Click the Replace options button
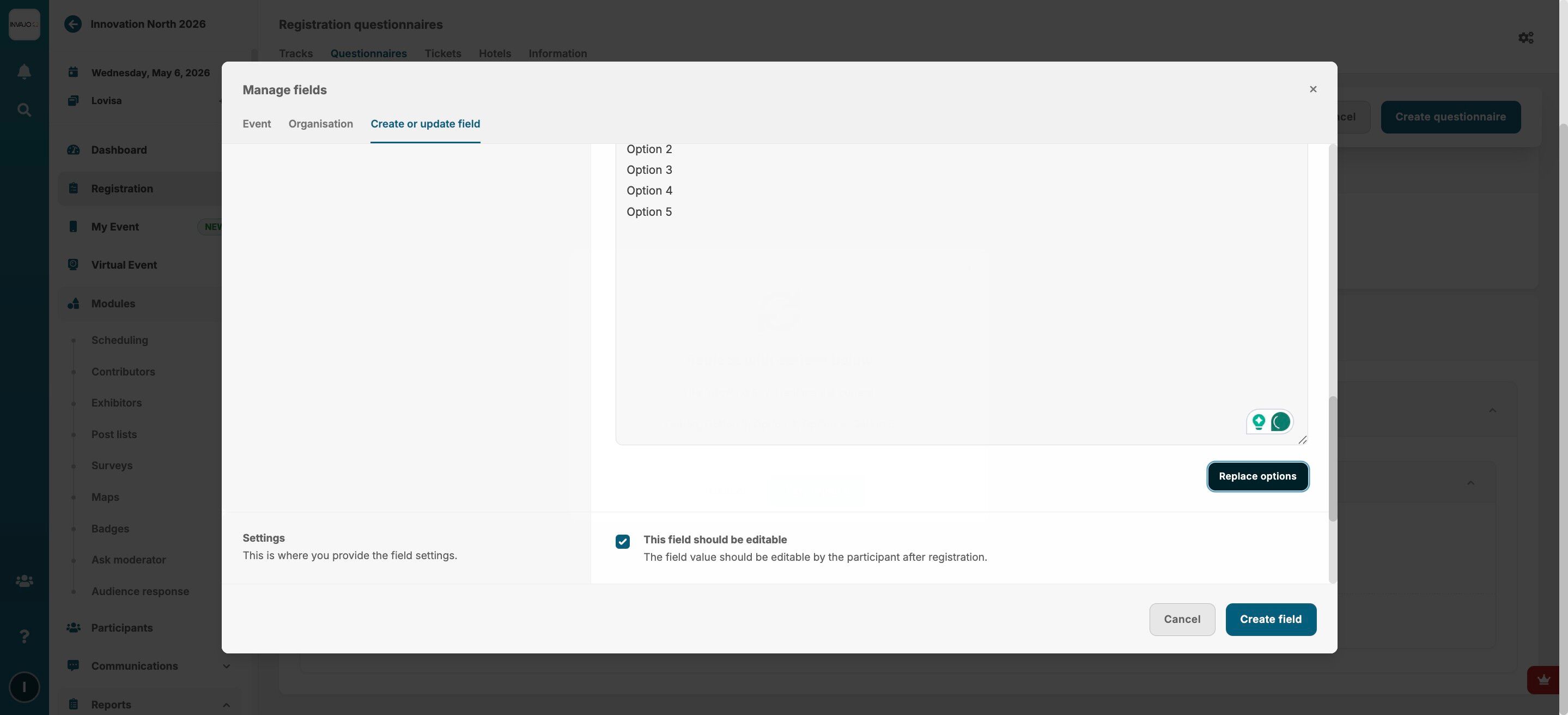Viewport: 1568px width, 715px height. [x=1257, y=476]
